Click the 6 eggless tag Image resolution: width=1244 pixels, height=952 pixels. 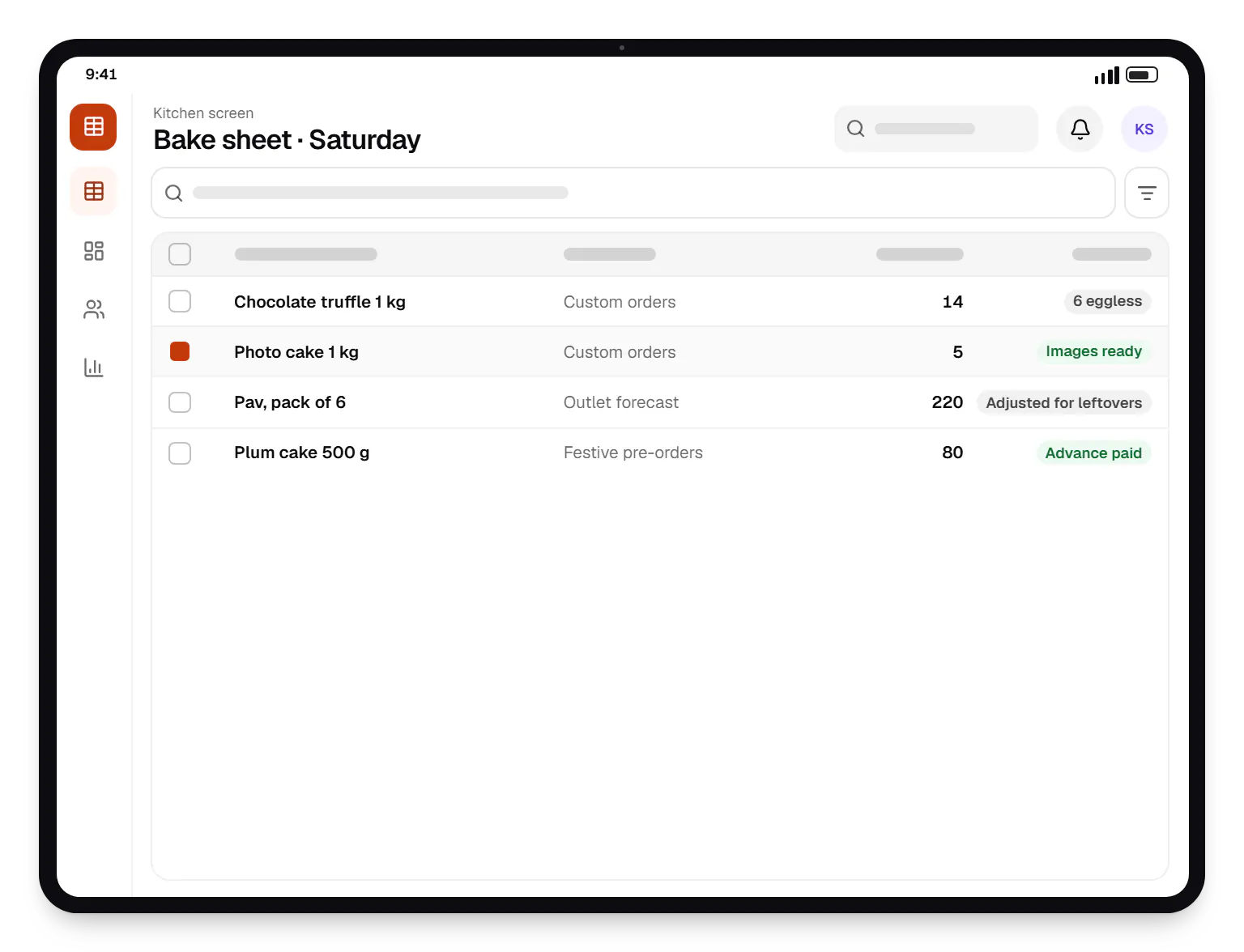coord(1107,301)
